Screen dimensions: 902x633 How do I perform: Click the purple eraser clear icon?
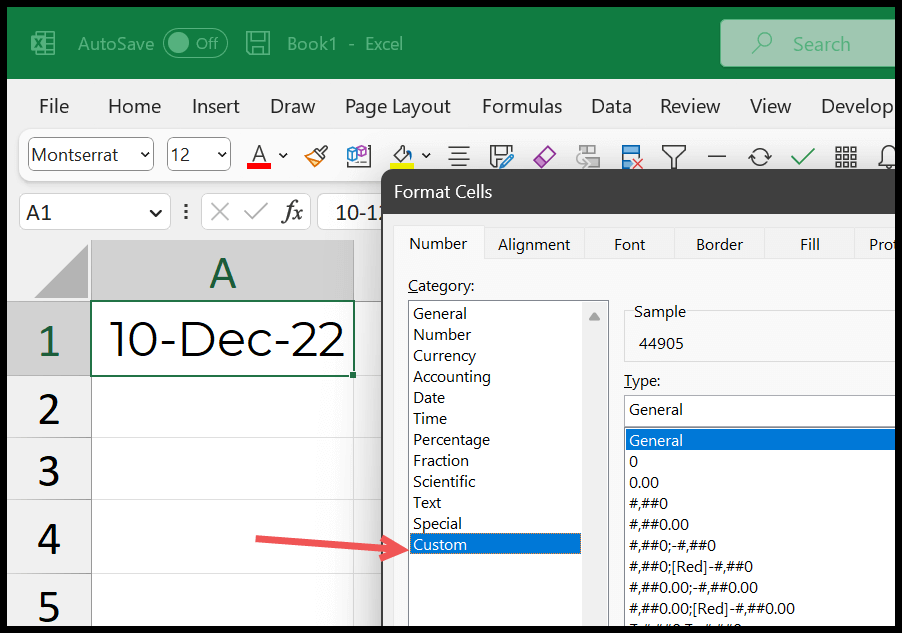tap(544, 156)
